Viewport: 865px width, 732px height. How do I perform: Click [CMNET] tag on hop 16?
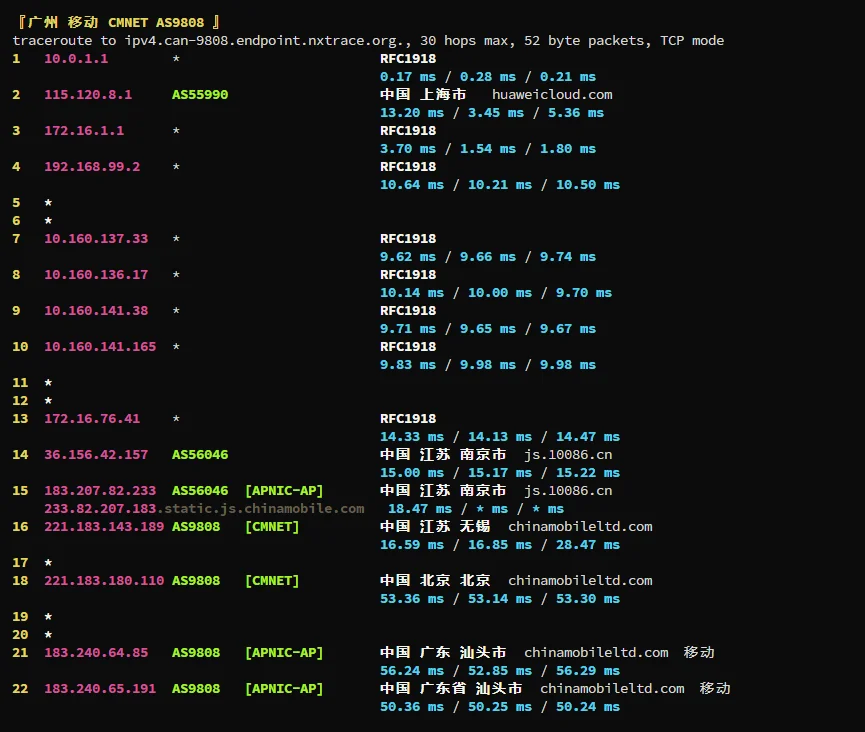pyautogui.click(x=272, y=527)
